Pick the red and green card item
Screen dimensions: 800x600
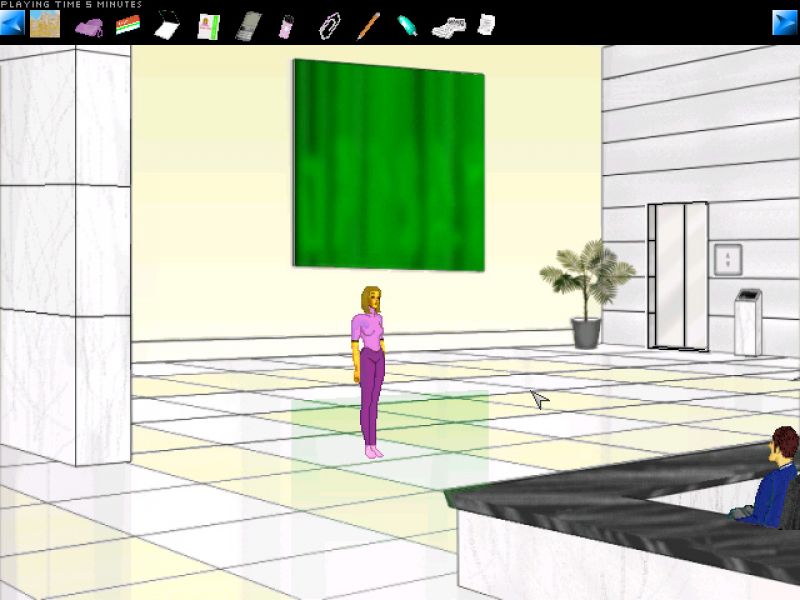tap(127, 26)
